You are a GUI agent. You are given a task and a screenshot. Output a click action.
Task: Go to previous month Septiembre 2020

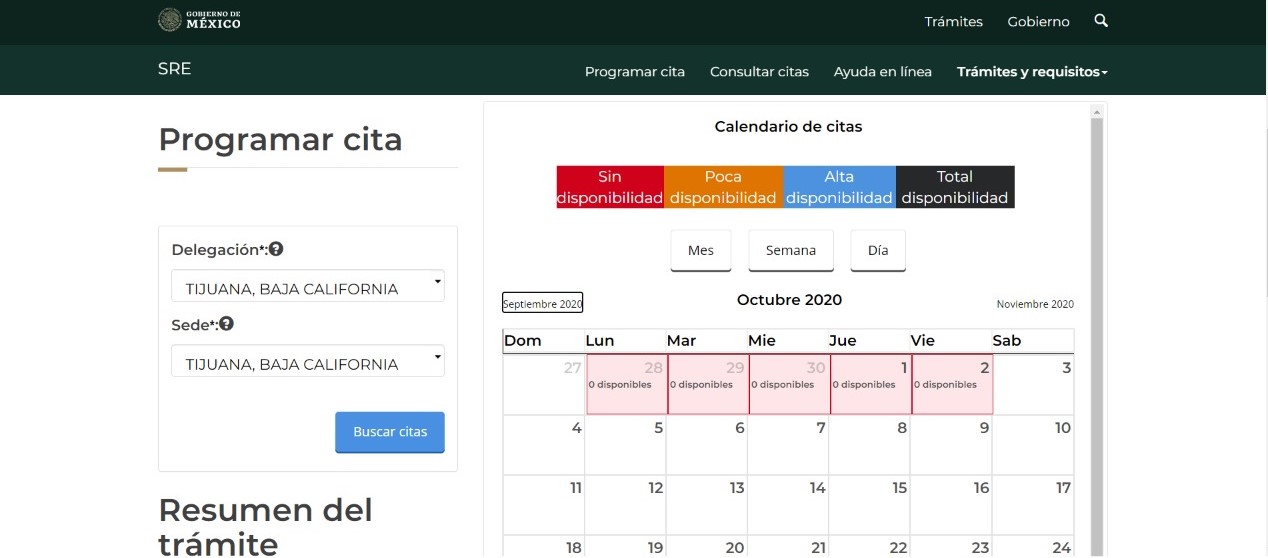542,303
